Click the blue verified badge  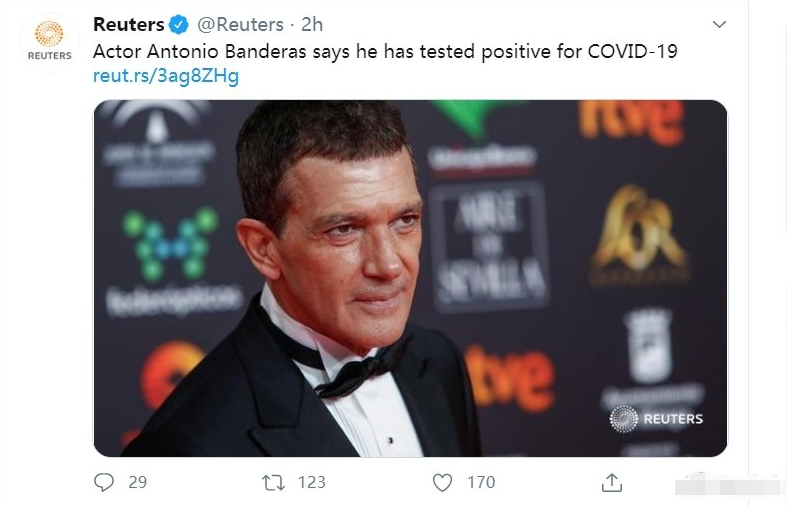[x=178, y=24]
